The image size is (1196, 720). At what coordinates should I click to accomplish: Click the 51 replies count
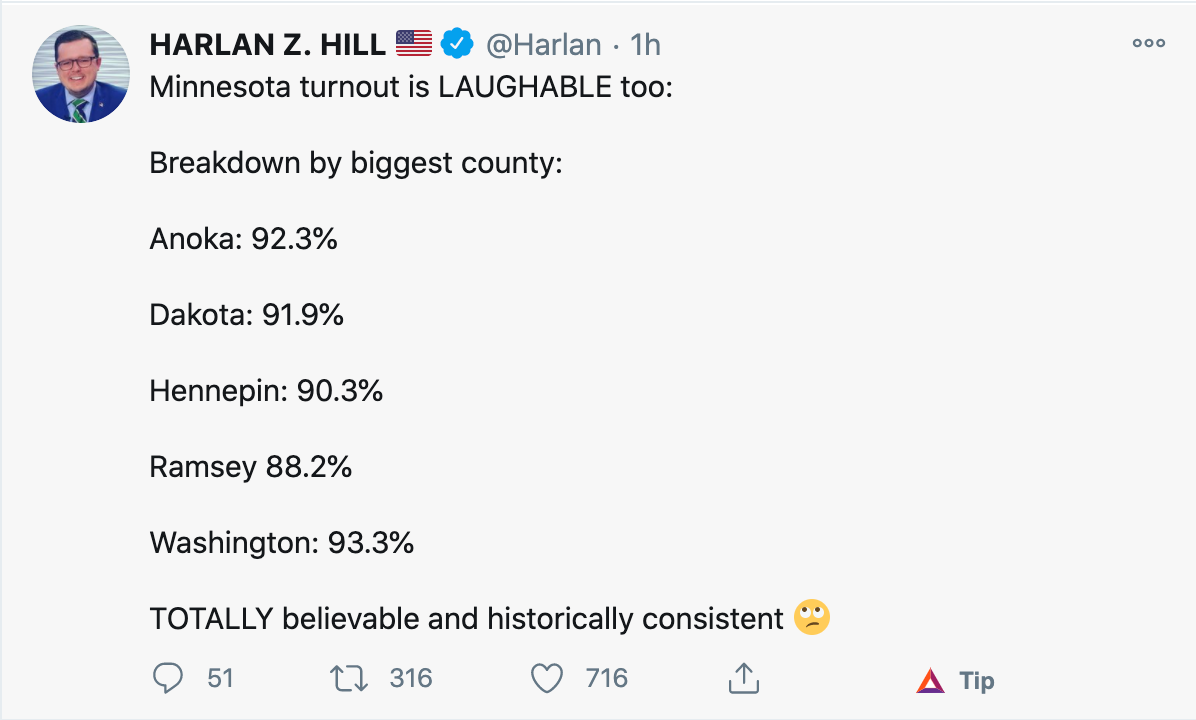(x=220, y=679)
